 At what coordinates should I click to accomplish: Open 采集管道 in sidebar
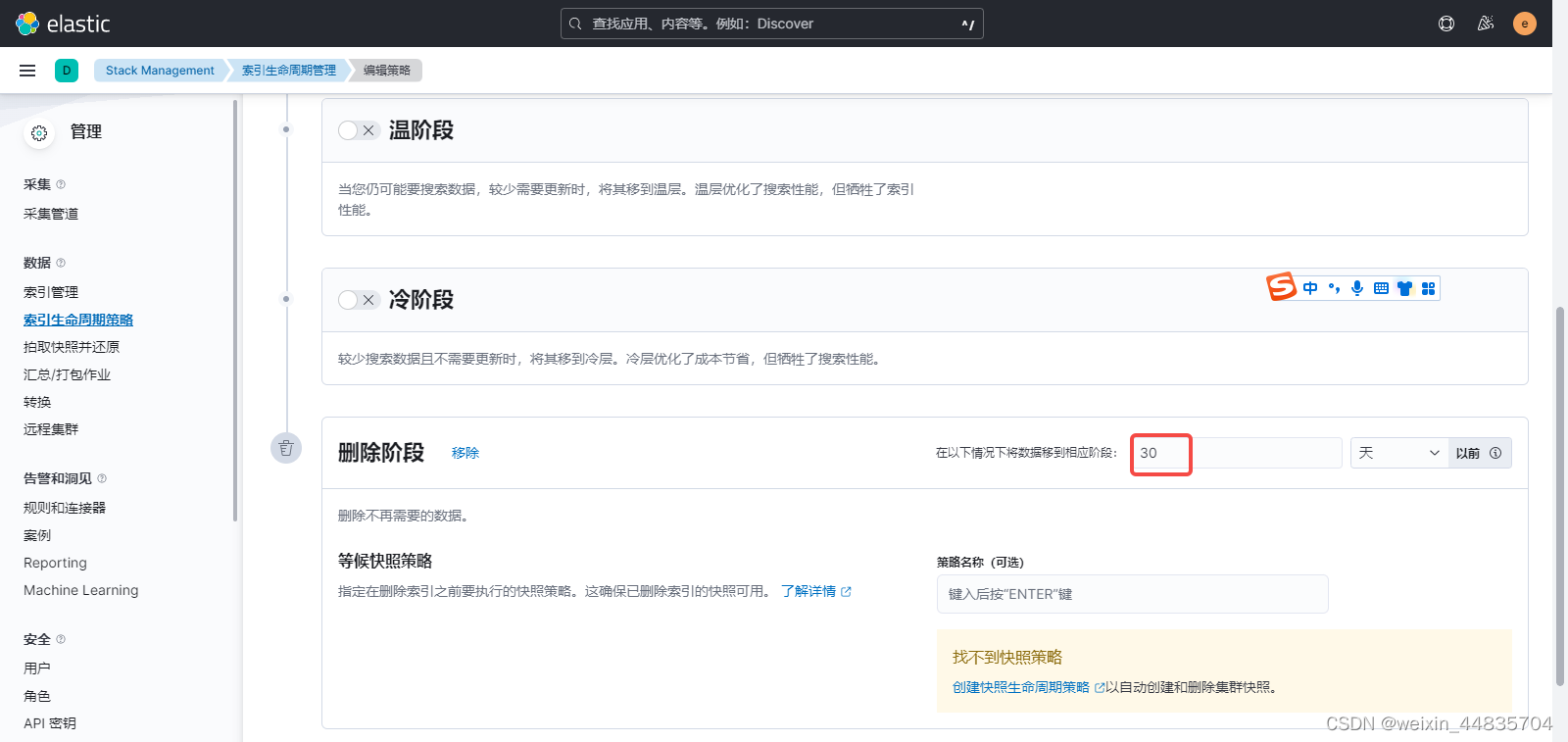click(51, 214)
